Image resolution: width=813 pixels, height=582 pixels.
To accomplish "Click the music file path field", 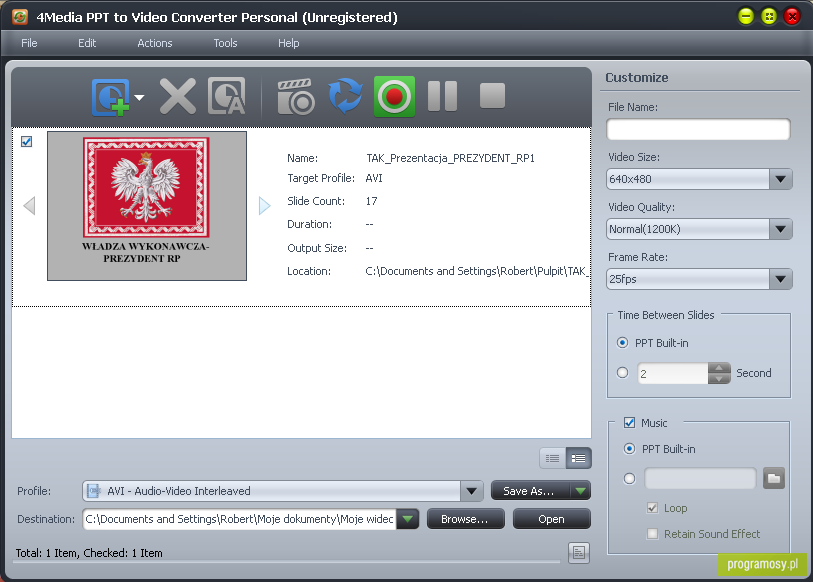I will coord(700,478).
